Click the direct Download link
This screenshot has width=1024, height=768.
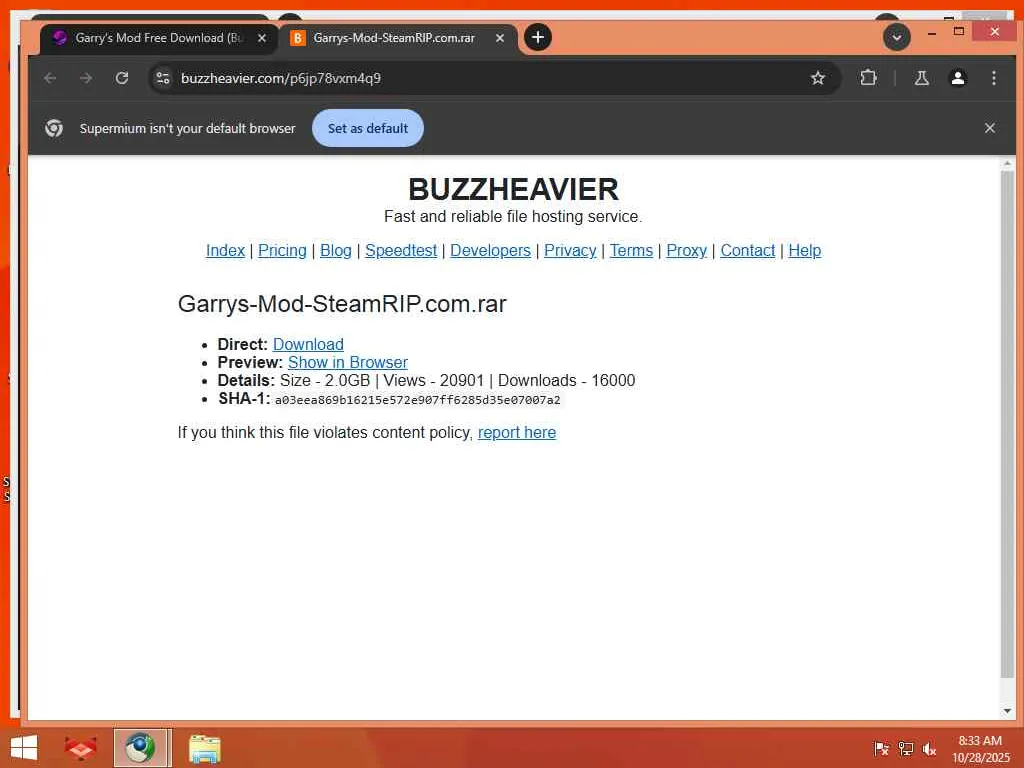click(x=308, y=344)
